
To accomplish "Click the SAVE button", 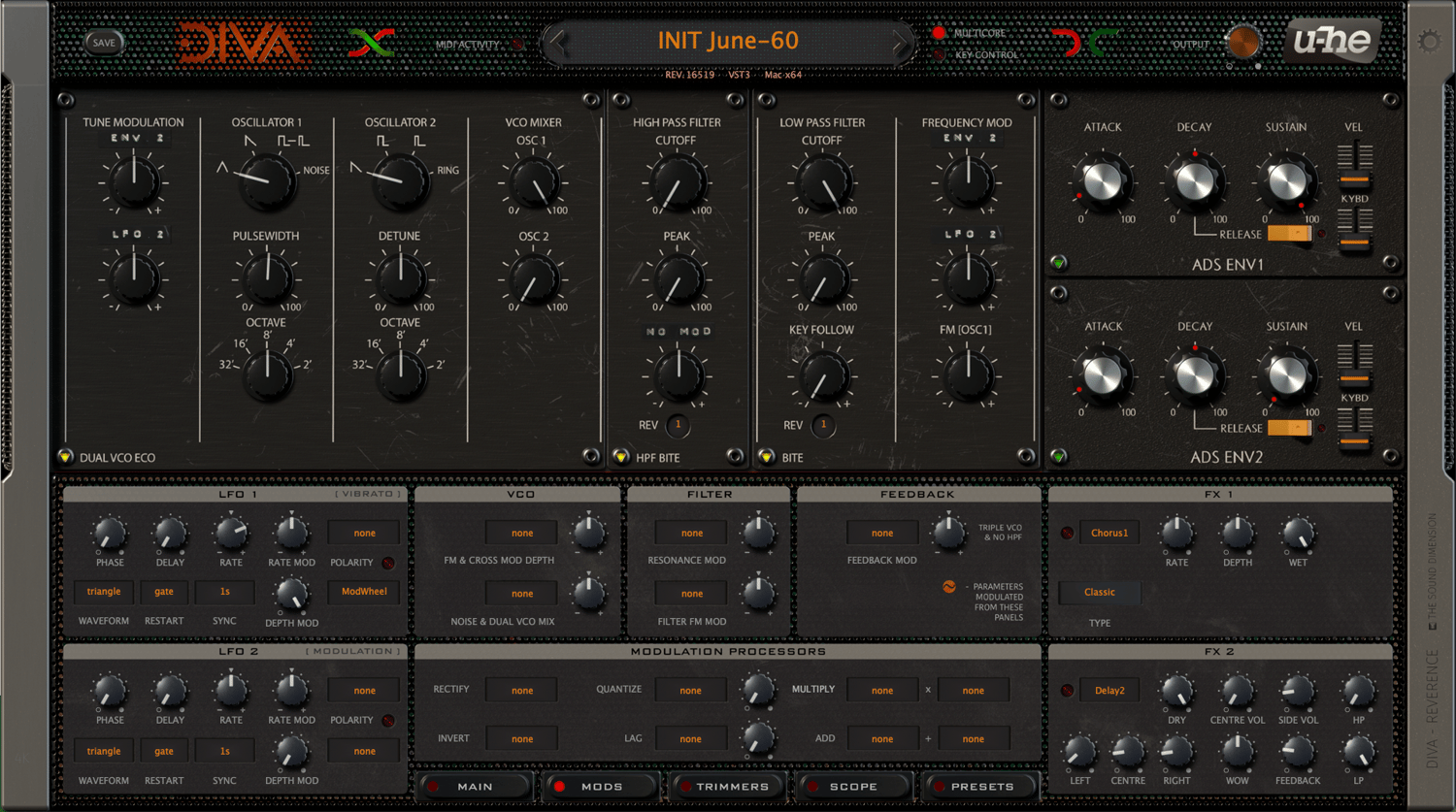I will 104,43.
